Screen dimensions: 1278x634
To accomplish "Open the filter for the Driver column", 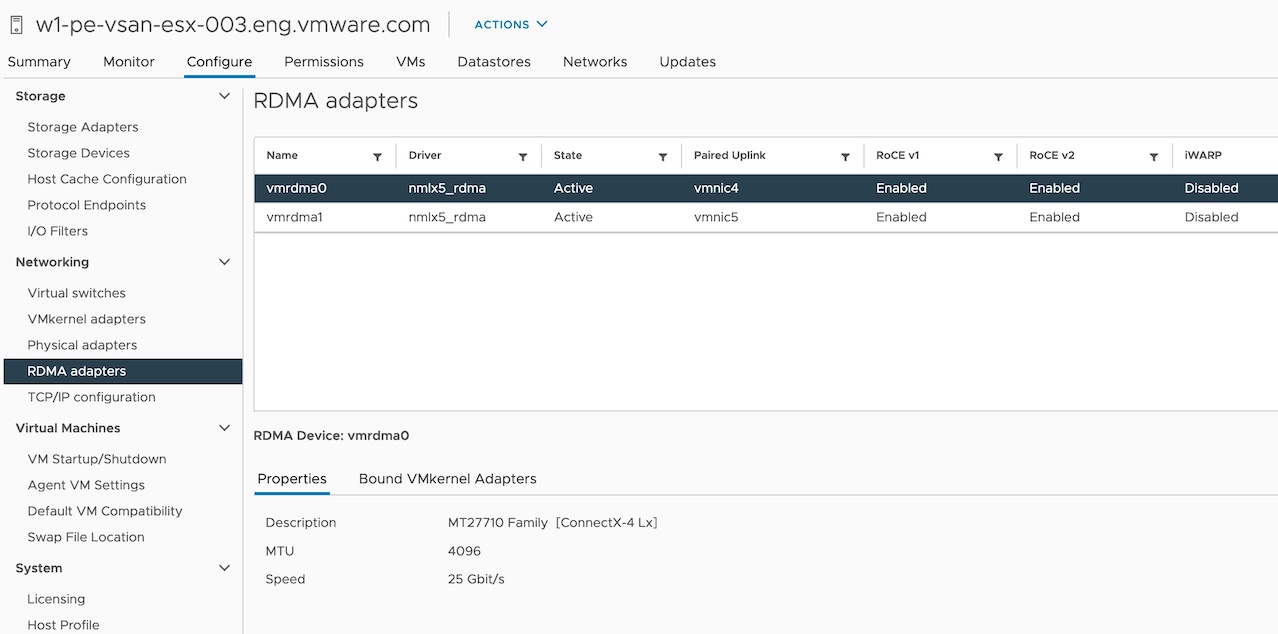I will [523, 156].
